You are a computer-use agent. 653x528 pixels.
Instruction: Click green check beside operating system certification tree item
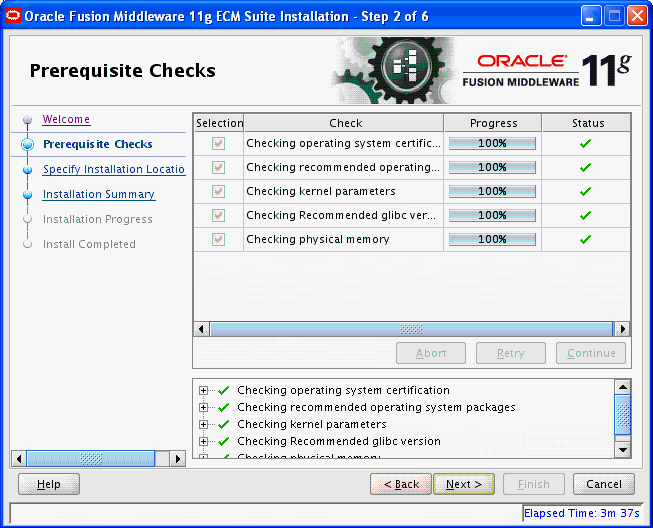pos(224,390)
